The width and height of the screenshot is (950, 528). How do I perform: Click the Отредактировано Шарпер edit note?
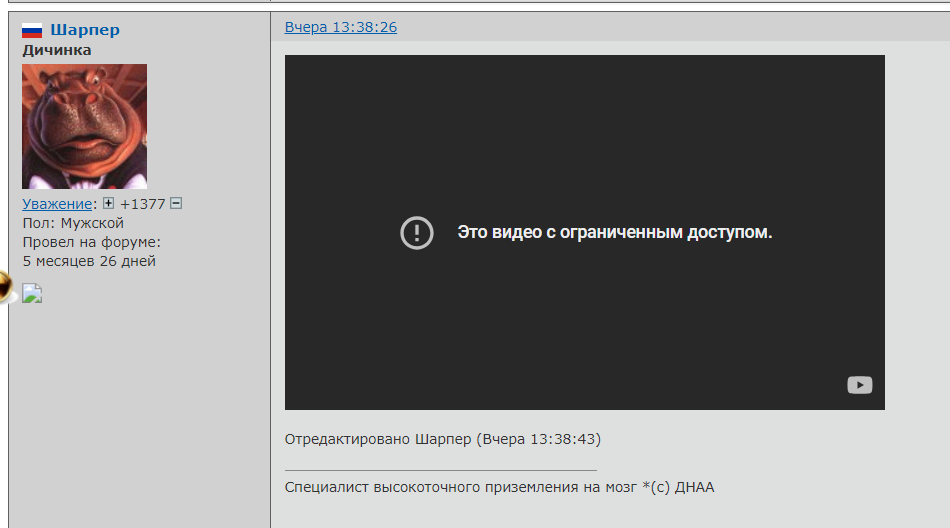coord(443,439)
